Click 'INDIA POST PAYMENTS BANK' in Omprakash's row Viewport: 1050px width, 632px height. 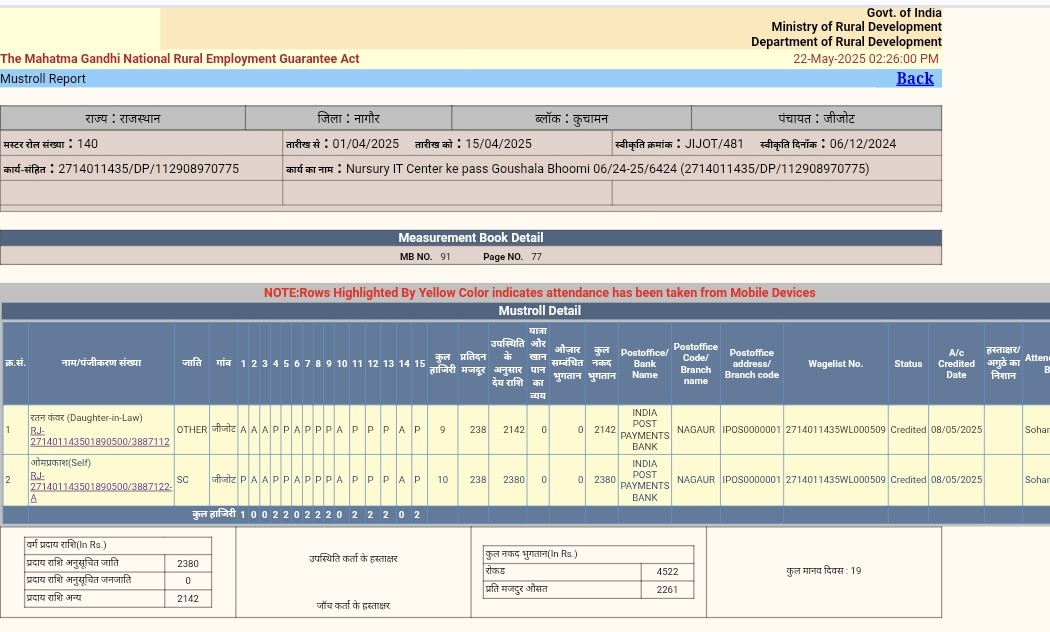[x=645, y=480]
